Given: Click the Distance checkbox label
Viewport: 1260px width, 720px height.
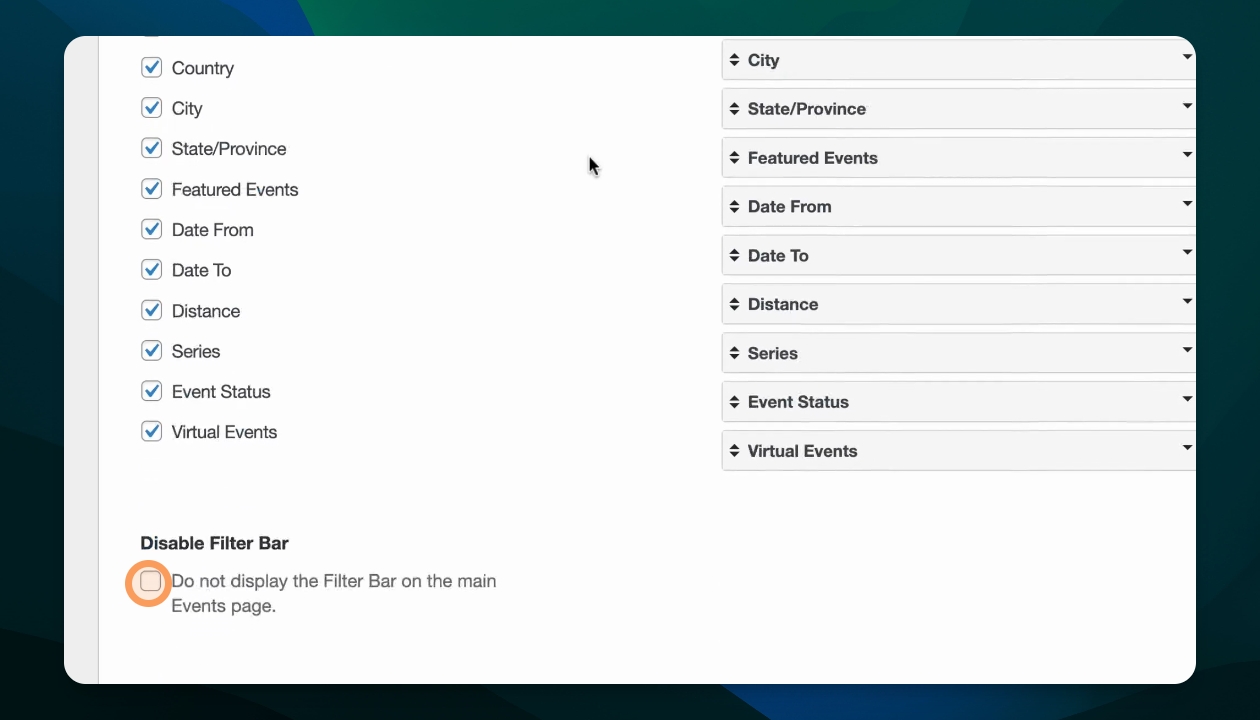Looking at the screenshot, I should tap(206, 311).
